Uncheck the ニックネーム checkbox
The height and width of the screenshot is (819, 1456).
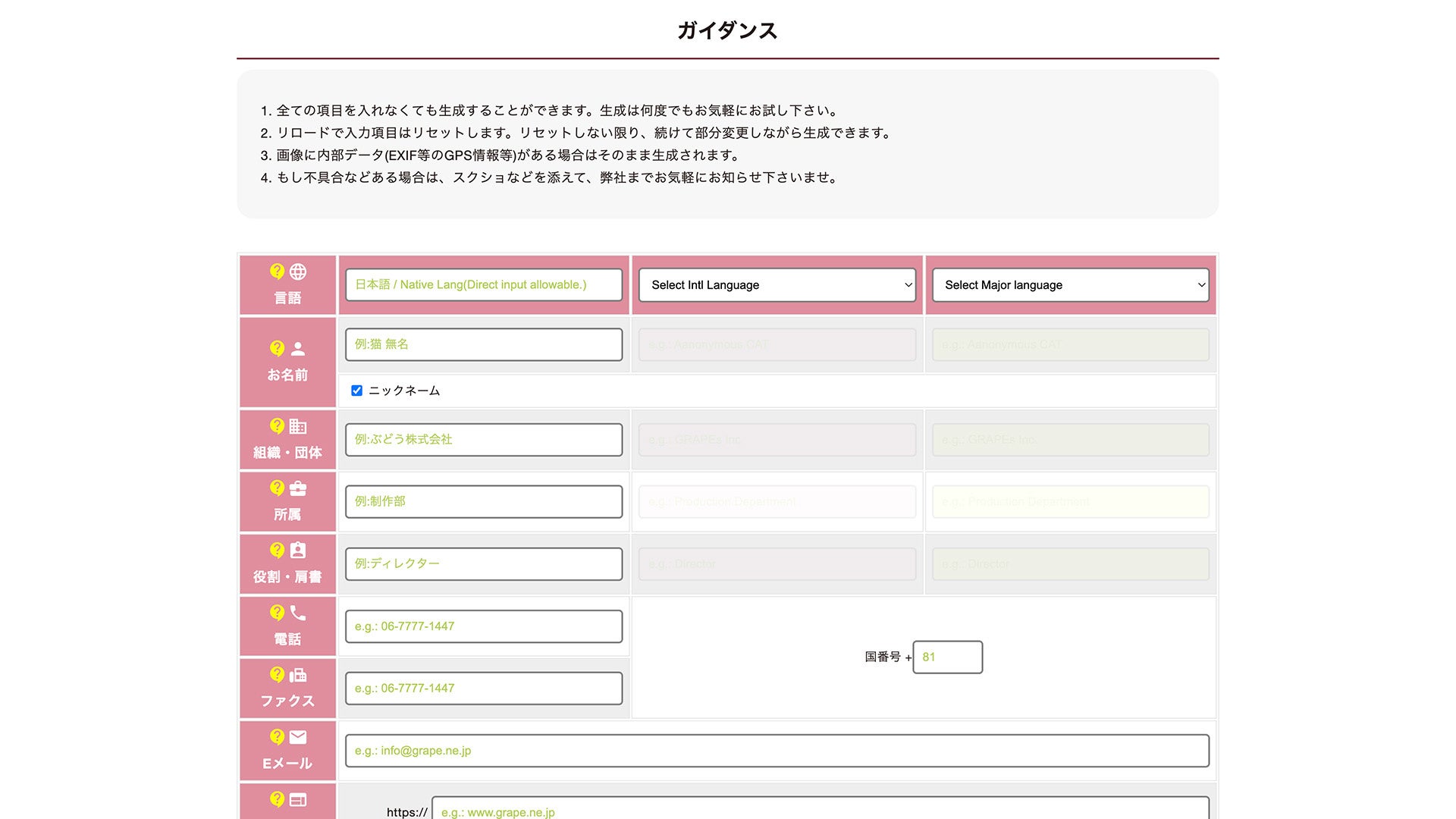pyautogui.click(x=356, y=391)
